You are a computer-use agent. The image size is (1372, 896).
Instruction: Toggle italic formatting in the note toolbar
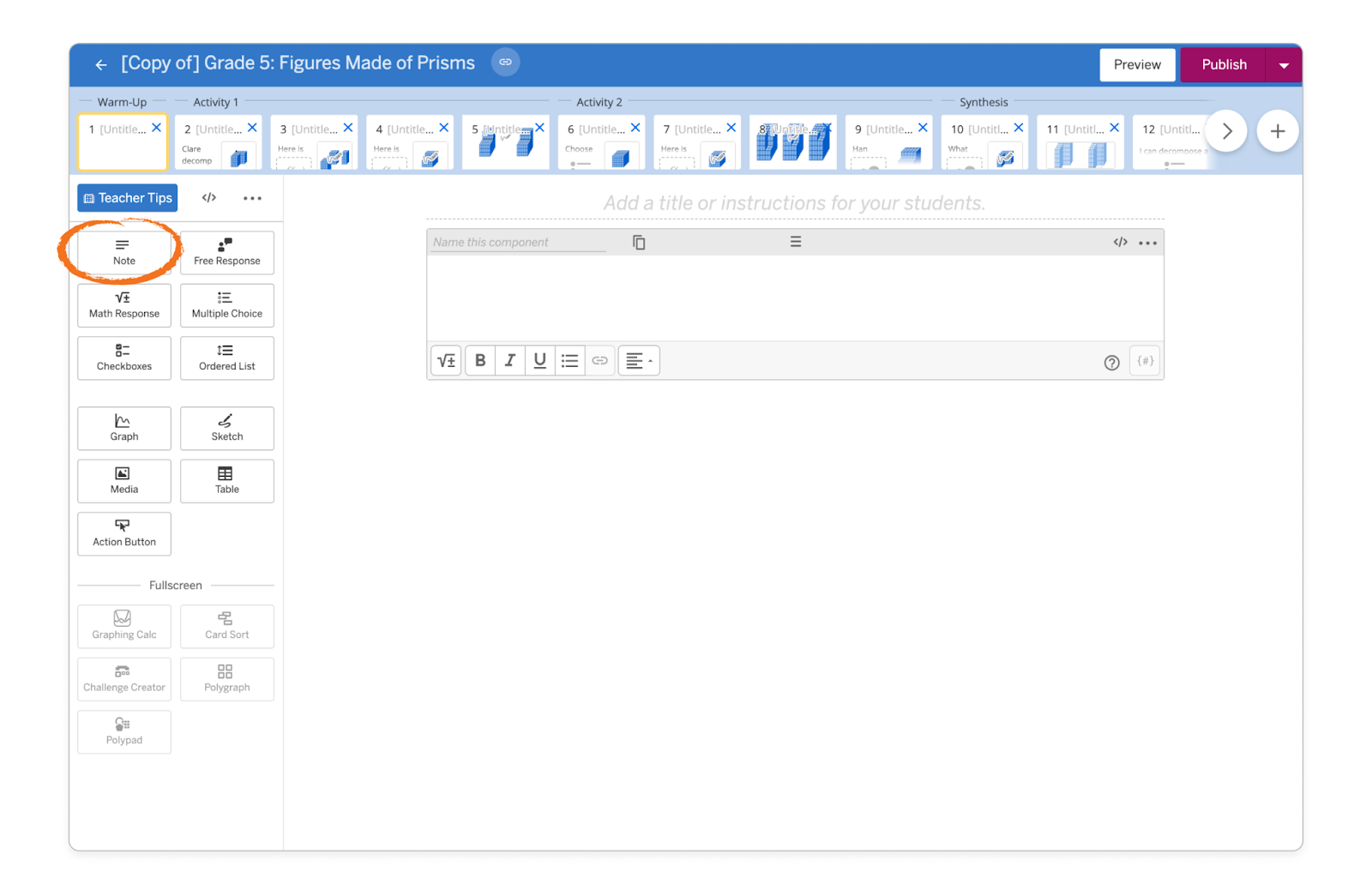point(510,361)
